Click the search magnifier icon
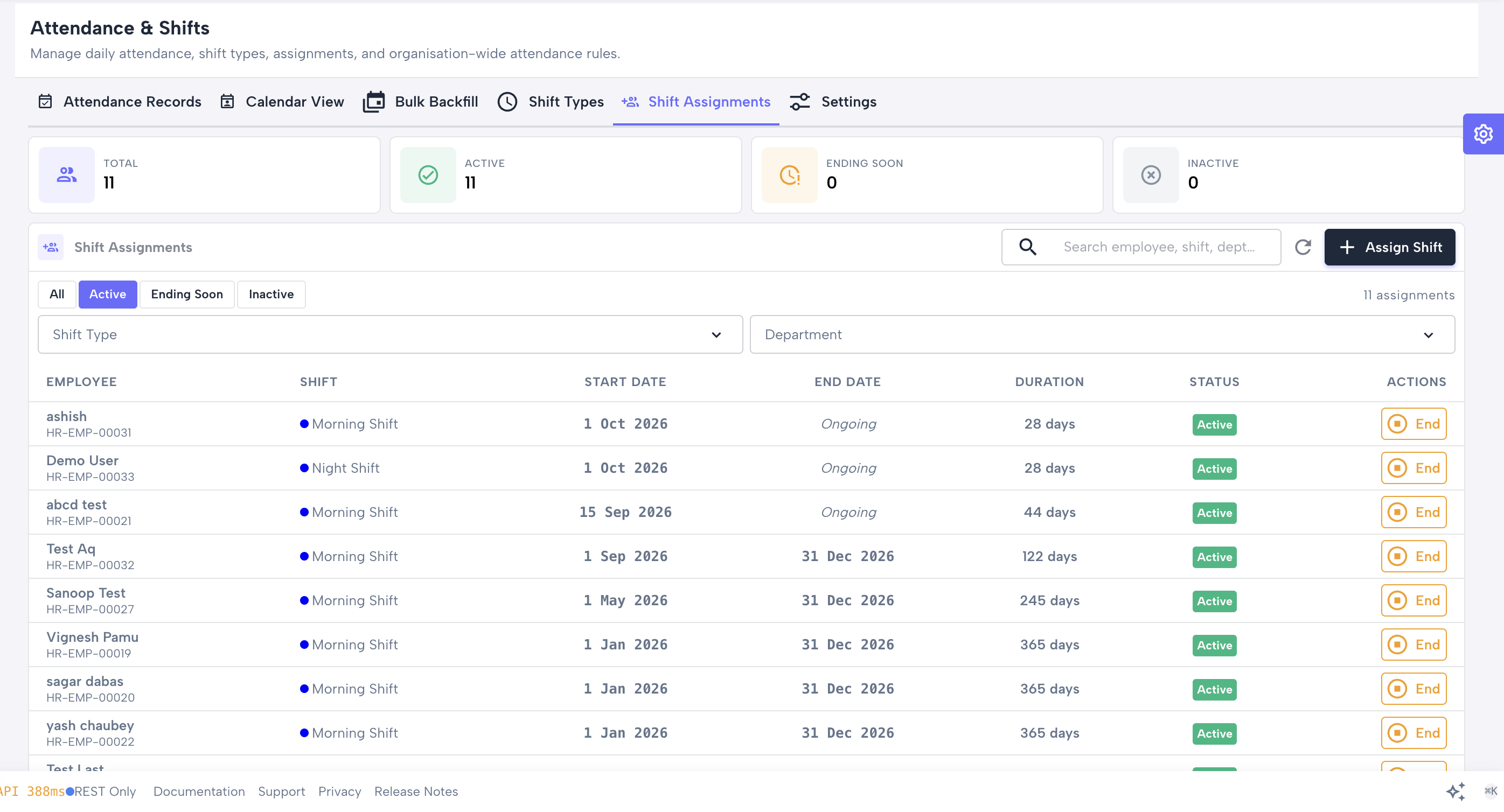The image size is (1504, 812). (x=1028, y=247)
